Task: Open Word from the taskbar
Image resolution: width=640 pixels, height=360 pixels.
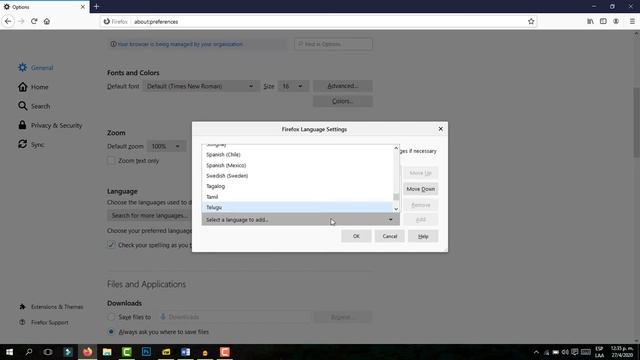Action: tap(185, 352)
